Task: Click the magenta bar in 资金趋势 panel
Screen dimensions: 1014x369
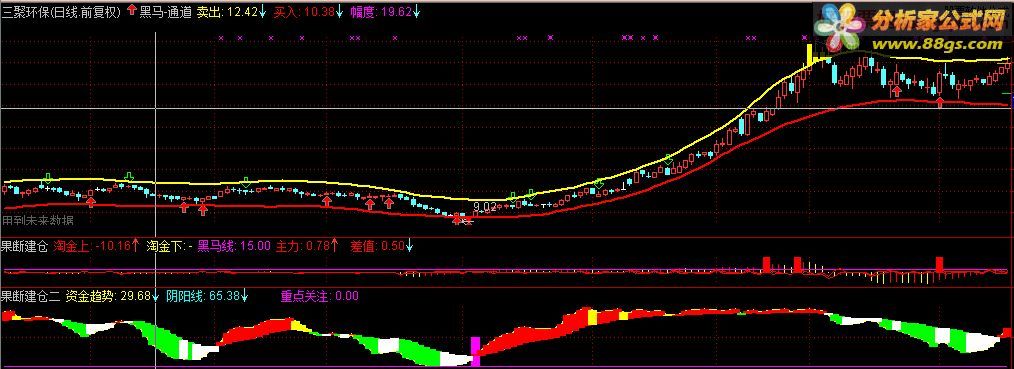Action: (x=476, y=352)
